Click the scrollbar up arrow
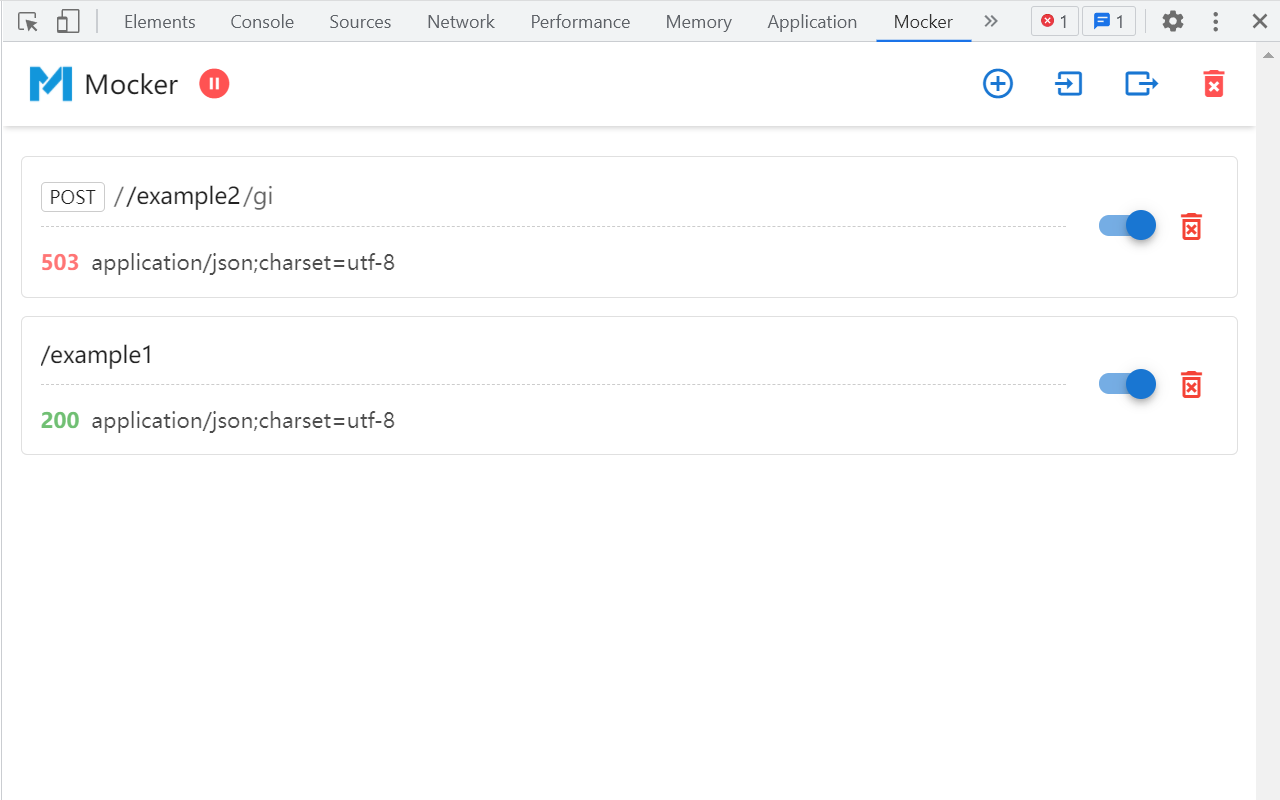This screenshot has height=800, width=1280. [x=1268, y=54]
